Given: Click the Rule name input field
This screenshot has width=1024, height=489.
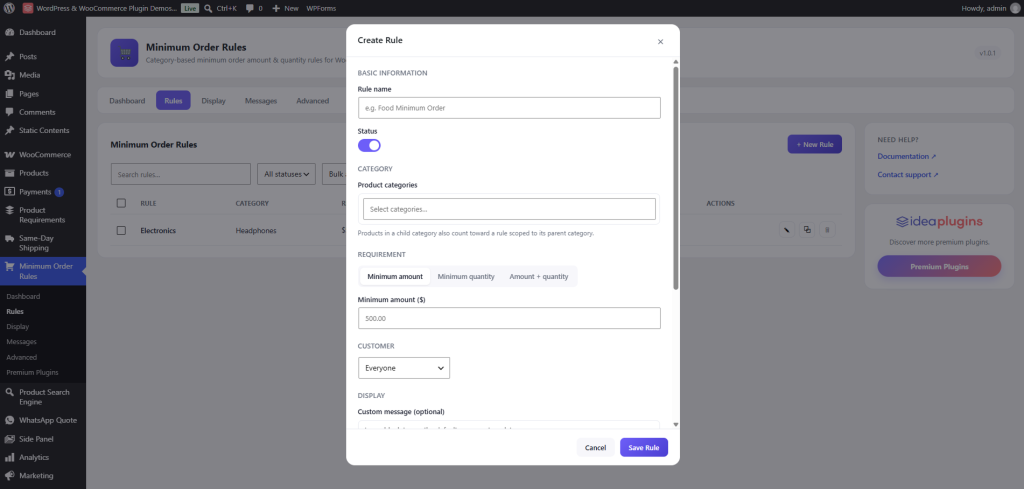Looking at the screenshot, I should 509,108.
